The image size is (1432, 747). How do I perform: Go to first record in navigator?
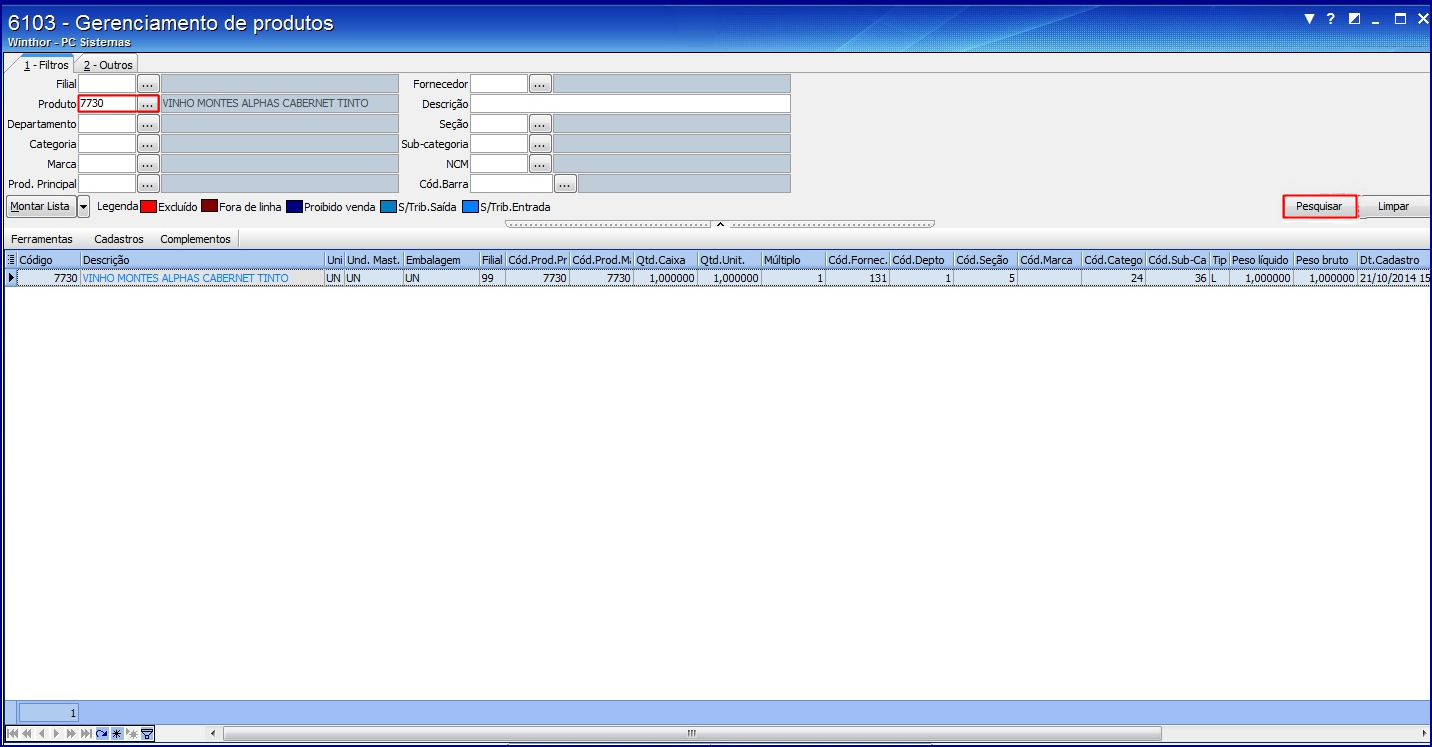pyautogui.click(x=12, y=734)
